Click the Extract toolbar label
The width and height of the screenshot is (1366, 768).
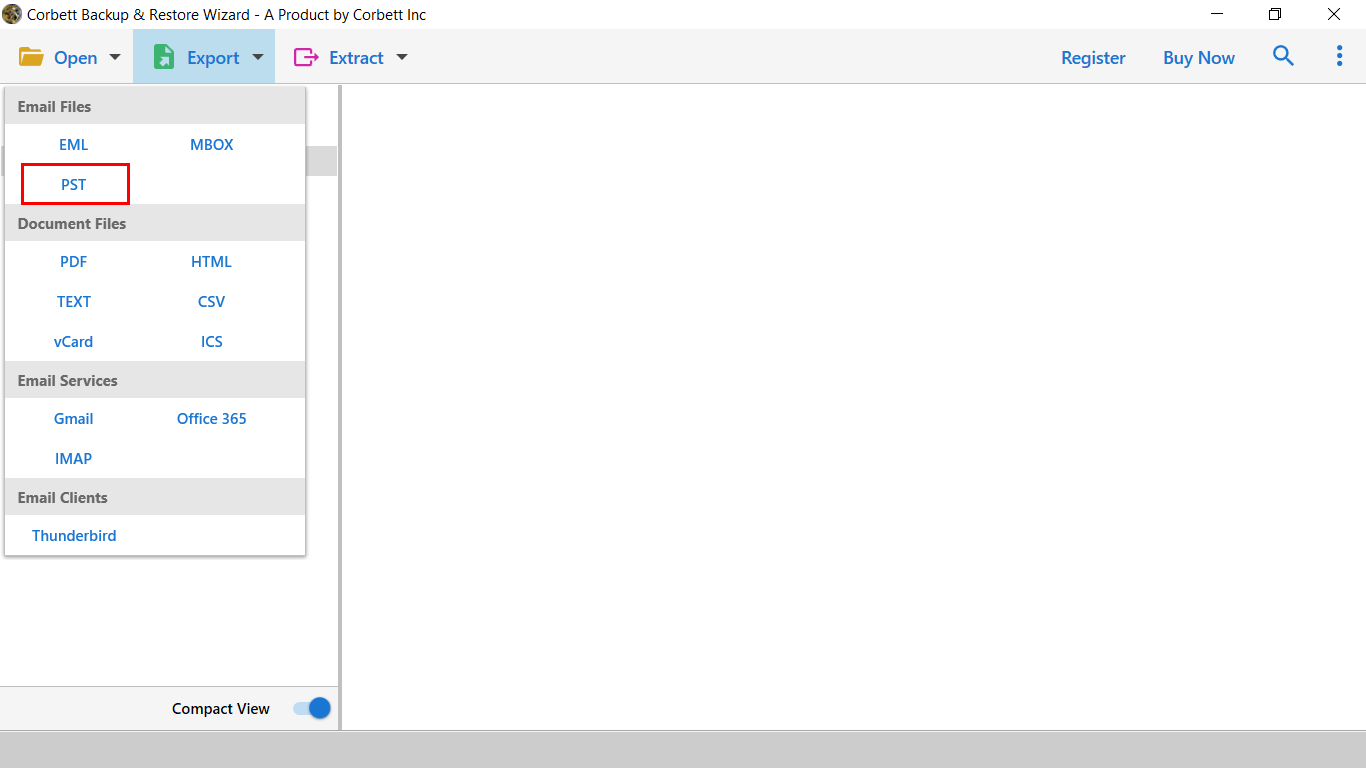click(x=356, y=58)
